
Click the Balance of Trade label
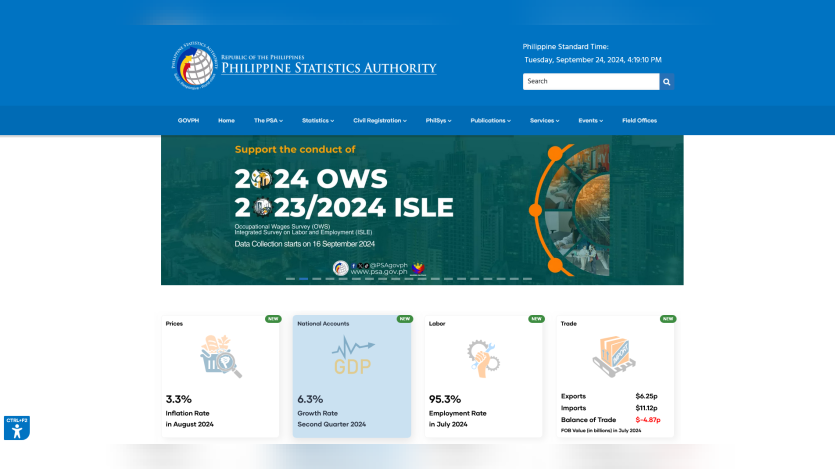(588, 419)
